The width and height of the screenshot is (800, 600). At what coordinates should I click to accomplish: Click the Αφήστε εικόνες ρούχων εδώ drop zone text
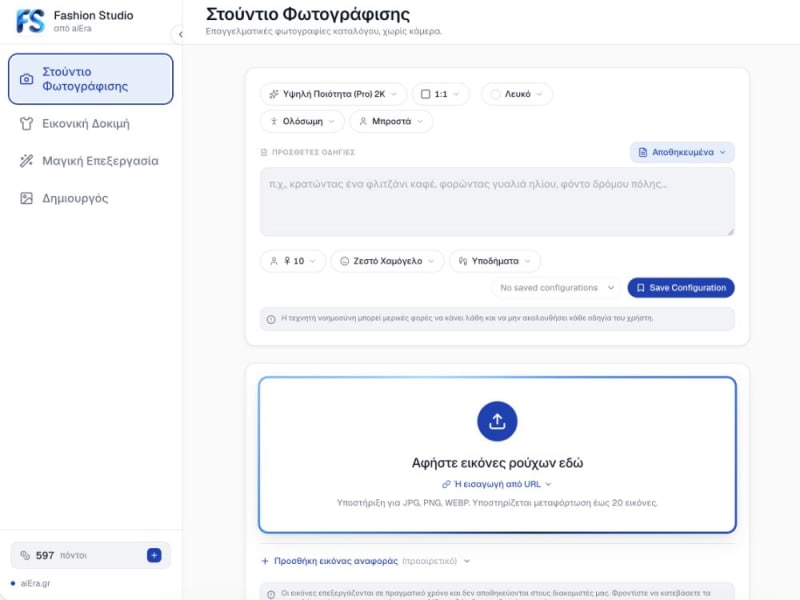[x=497, y=463]
